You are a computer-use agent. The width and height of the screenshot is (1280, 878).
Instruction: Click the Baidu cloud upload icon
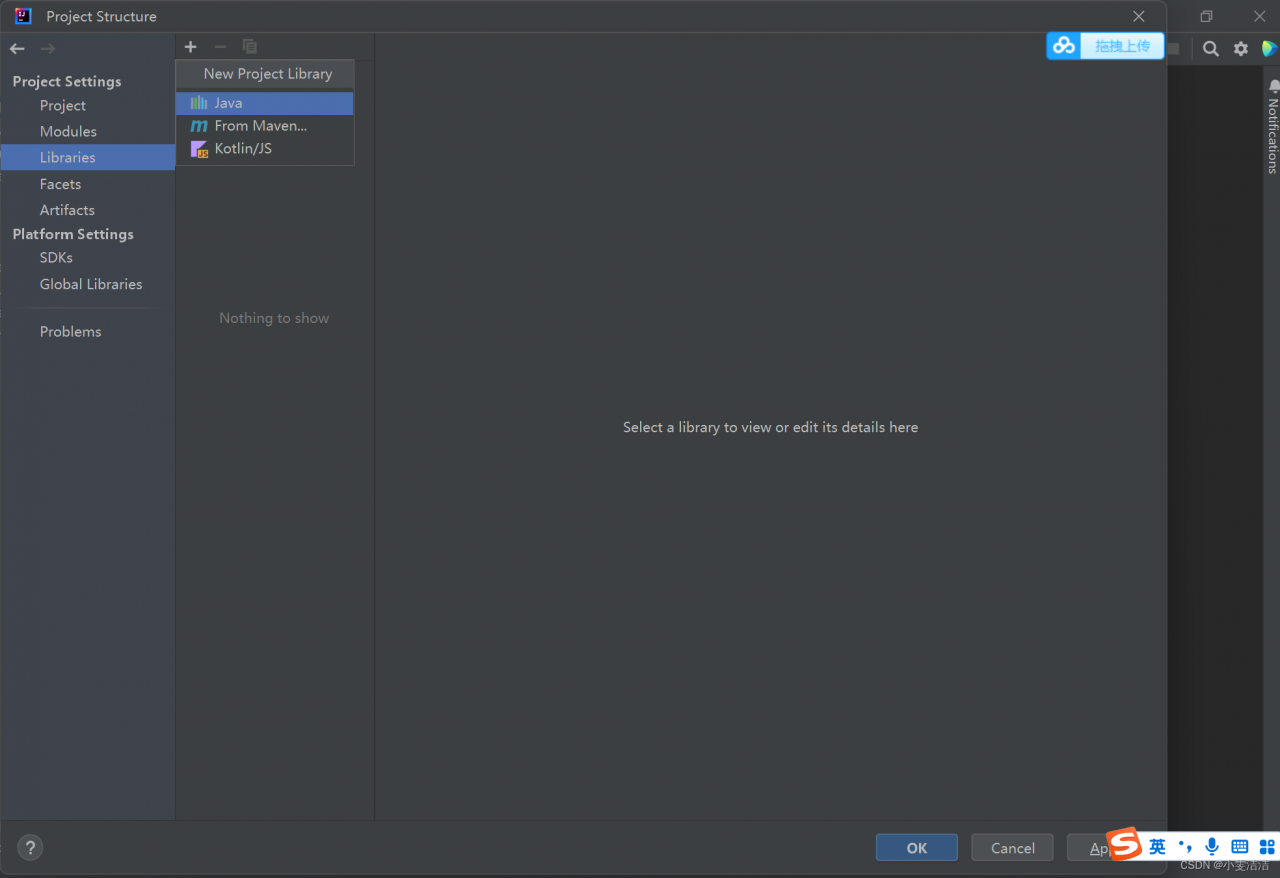click(x=1064, y=46)
